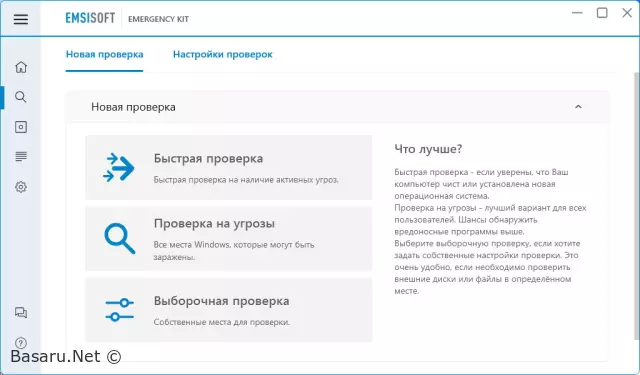This screenshot has height=375, width=640.
Task: Start Проверка на угрозы scan
Action: [x=229, y=238]
